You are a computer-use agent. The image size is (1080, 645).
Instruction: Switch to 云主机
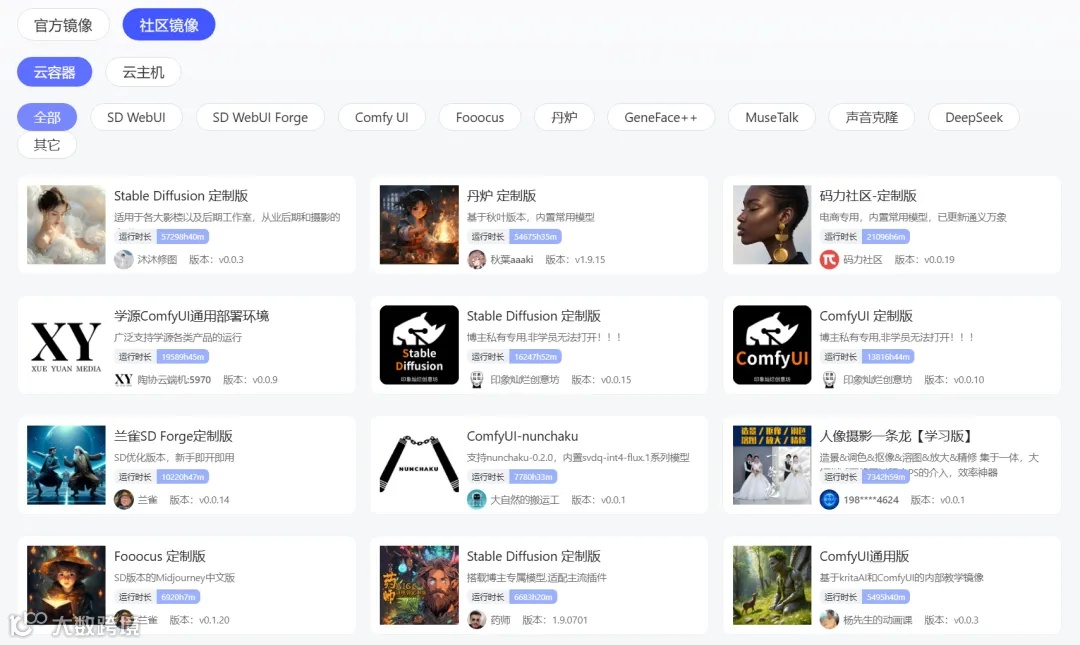click(143, 72)
